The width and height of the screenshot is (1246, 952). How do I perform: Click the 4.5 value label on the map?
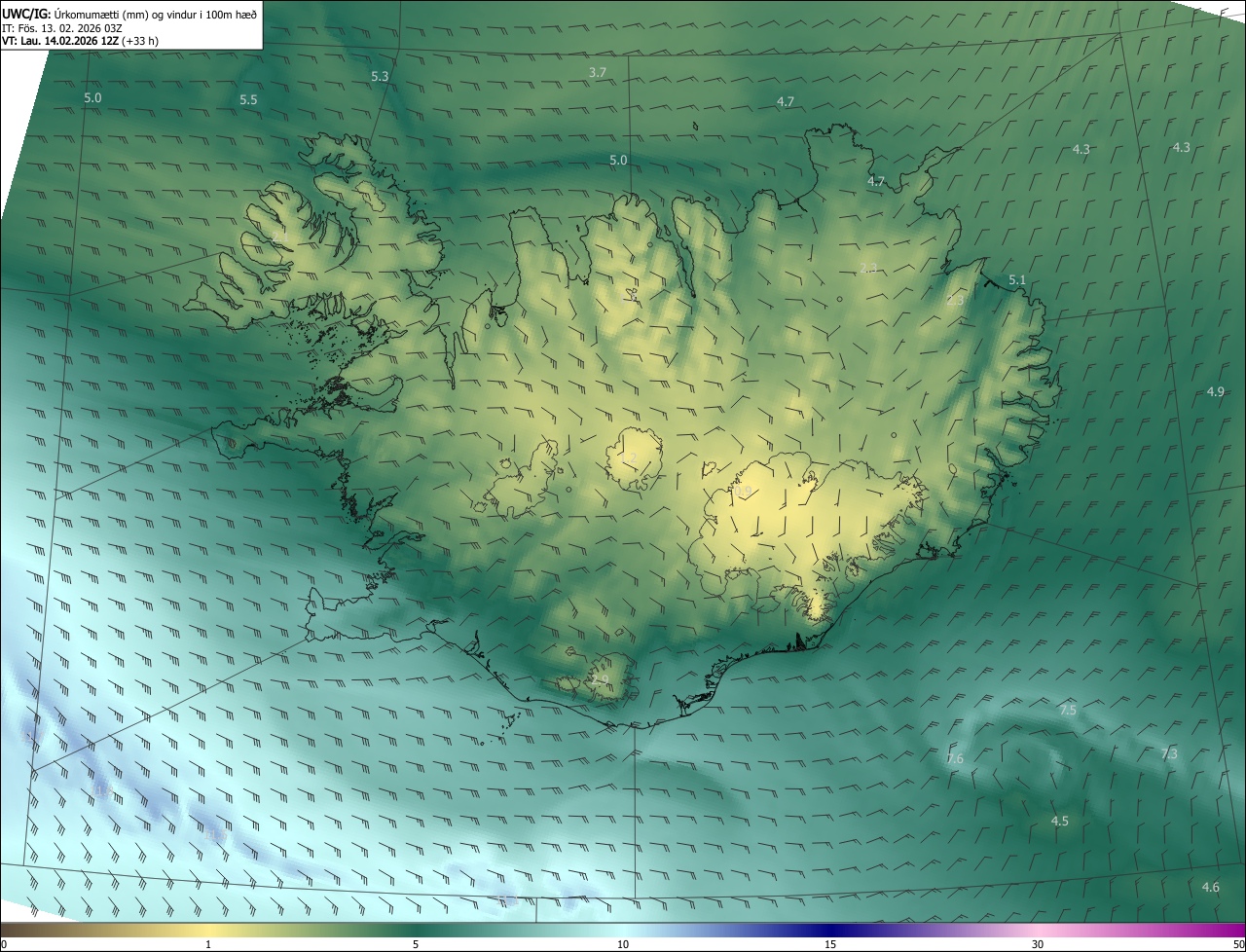[x=1060, y=822]
